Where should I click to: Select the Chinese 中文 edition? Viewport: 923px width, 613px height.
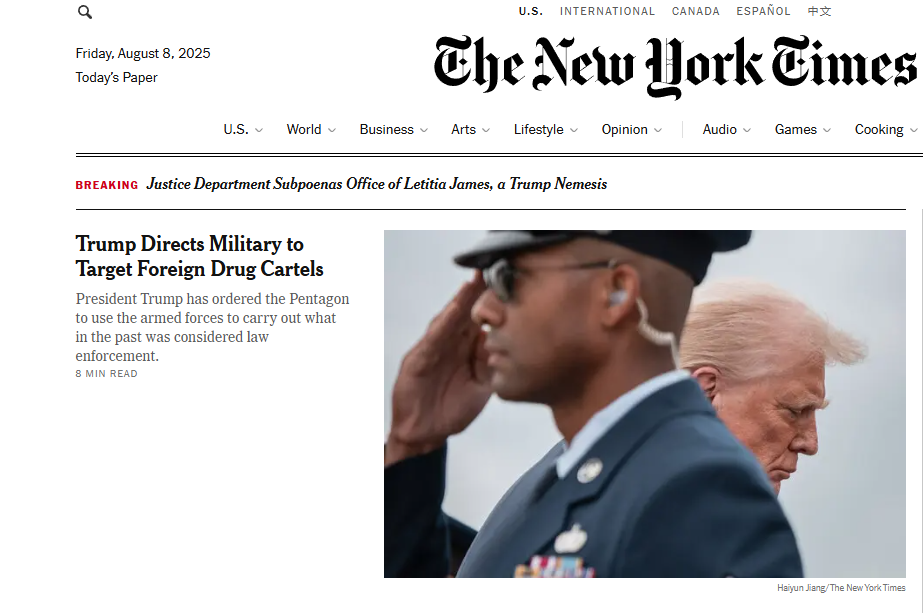819,11
